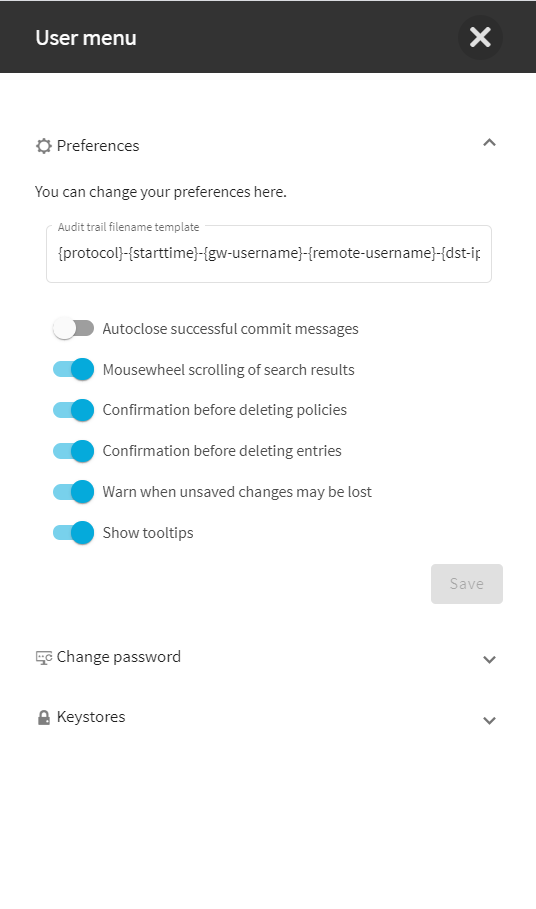
Task: Click the Preferences section heading
Action: click(x=98, y=146)
